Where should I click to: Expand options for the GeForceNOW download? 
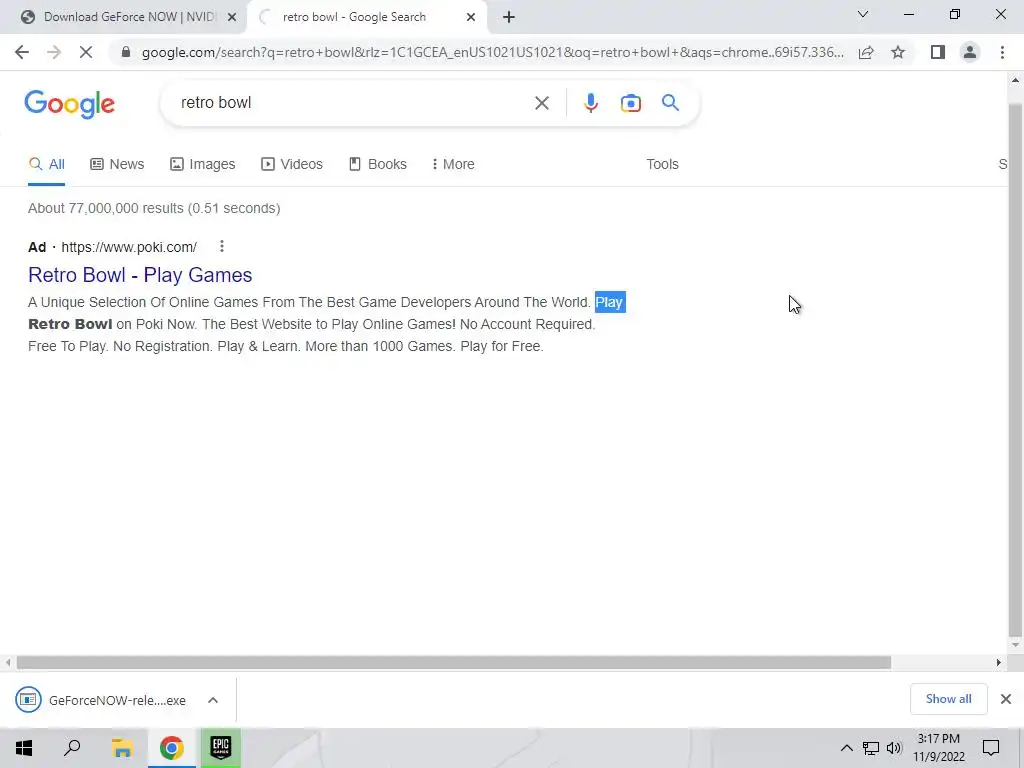[213, 700]
